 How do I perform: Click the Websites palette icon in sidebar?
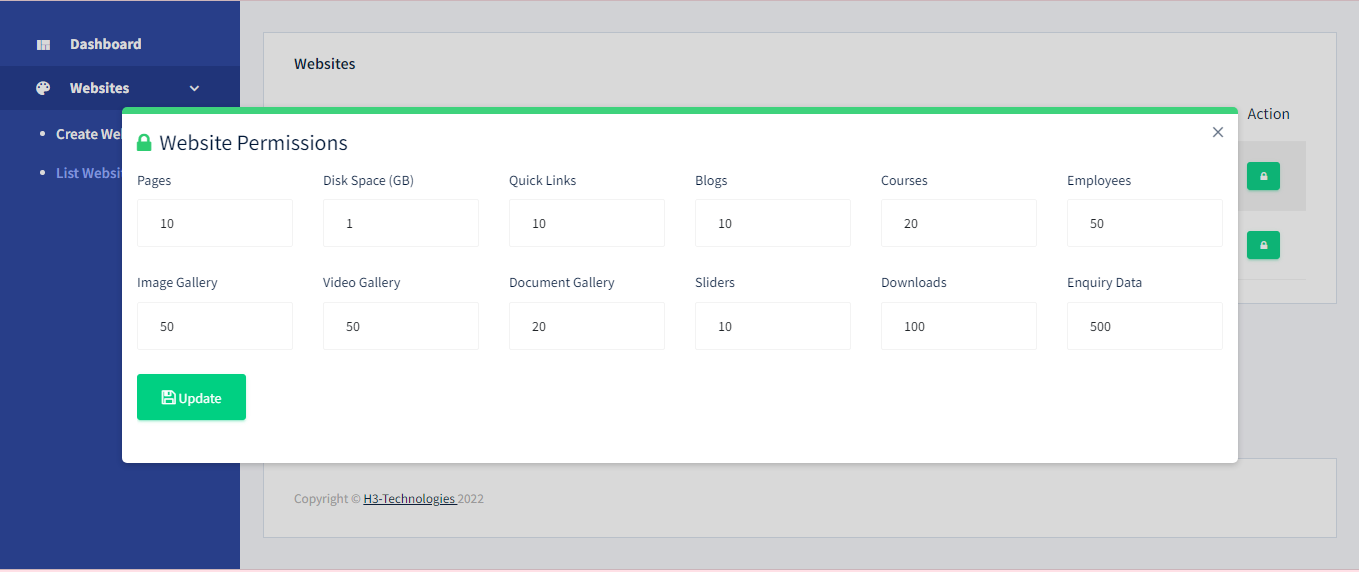pos(43,88)
